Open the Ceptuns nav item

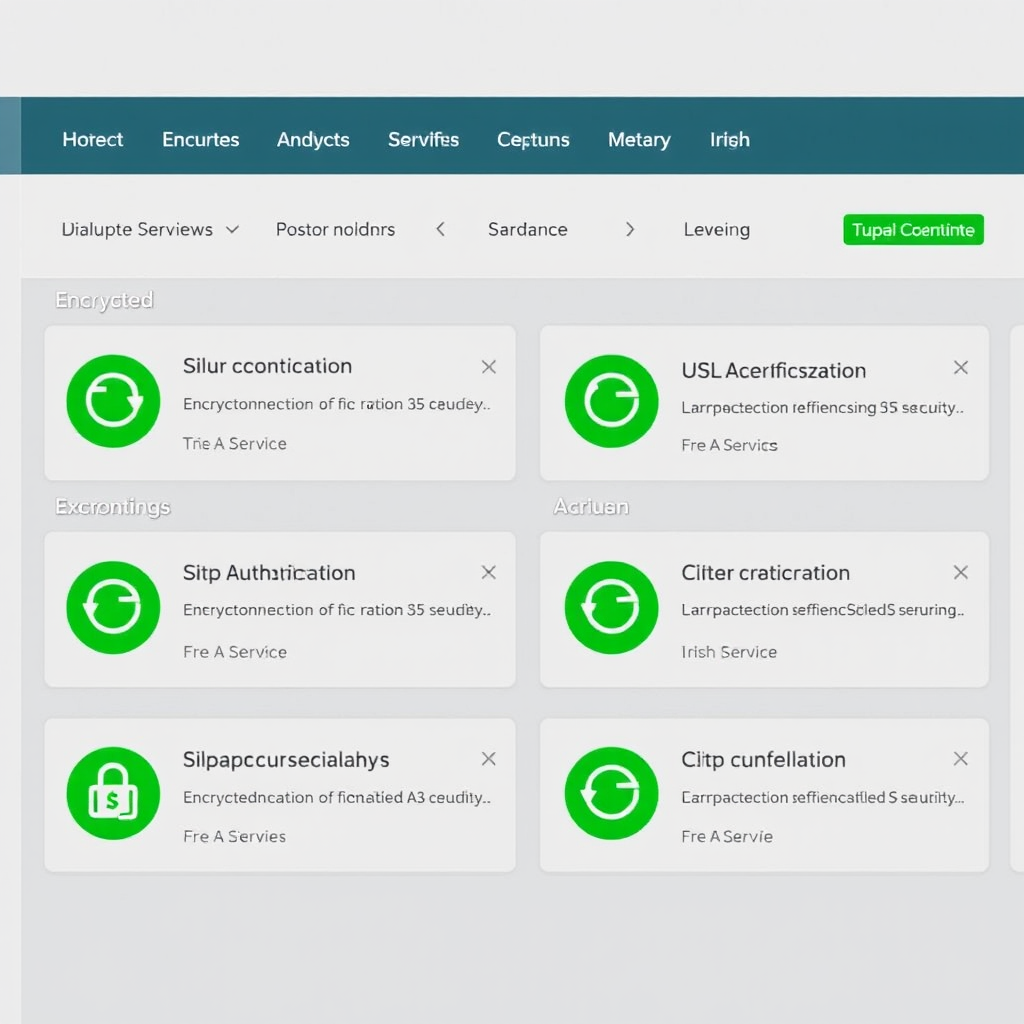point(533,140)
